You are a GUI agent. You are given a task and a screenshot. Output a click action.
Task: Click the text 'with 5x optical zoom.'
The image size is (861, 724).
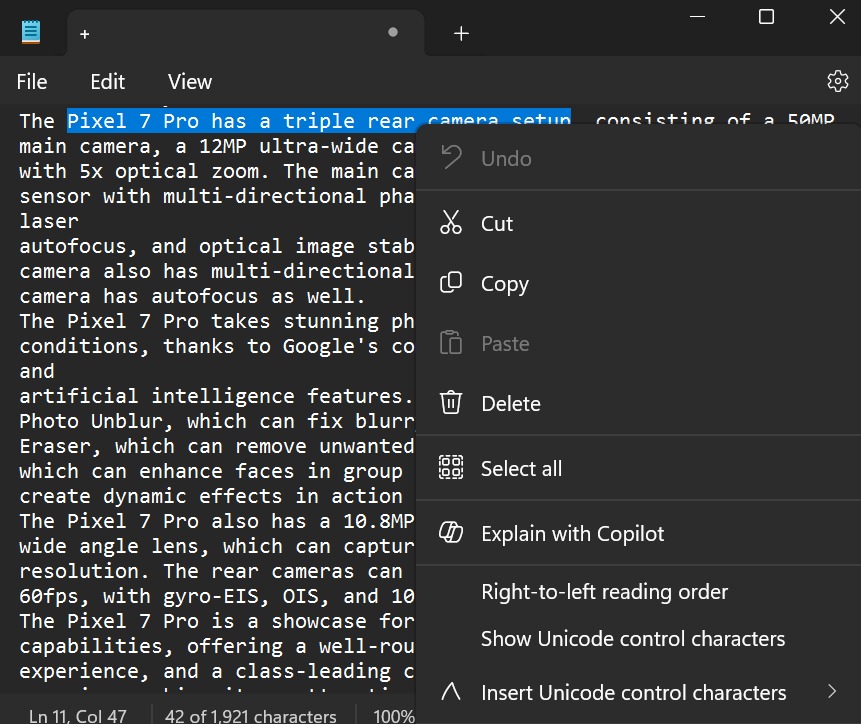click(144, 171)
